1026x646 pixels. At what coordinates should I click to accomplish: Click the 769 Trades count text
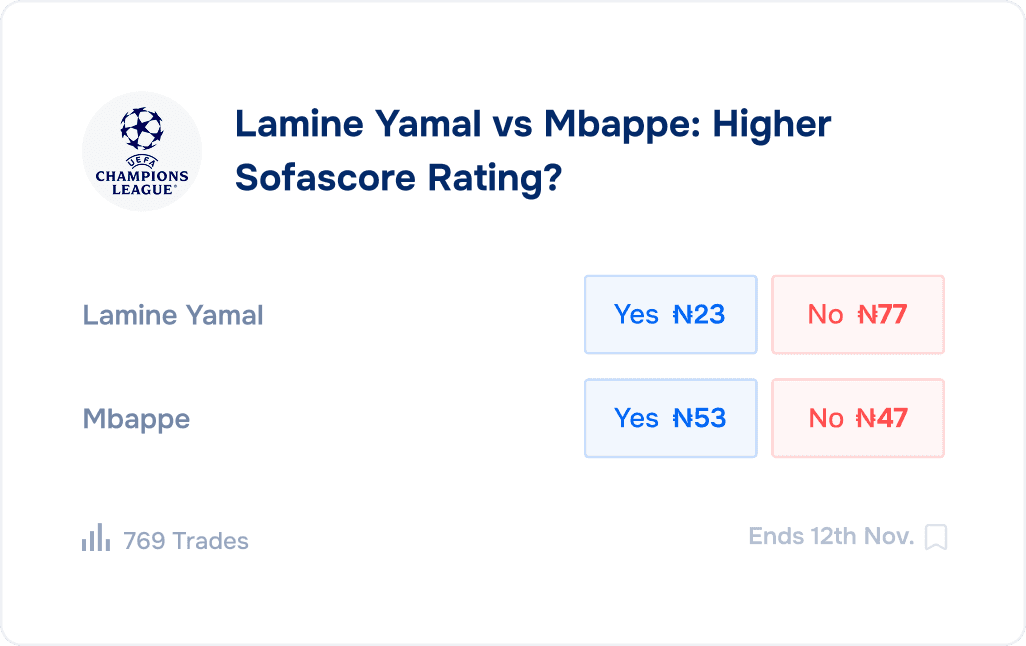click(x=185, y=541)
